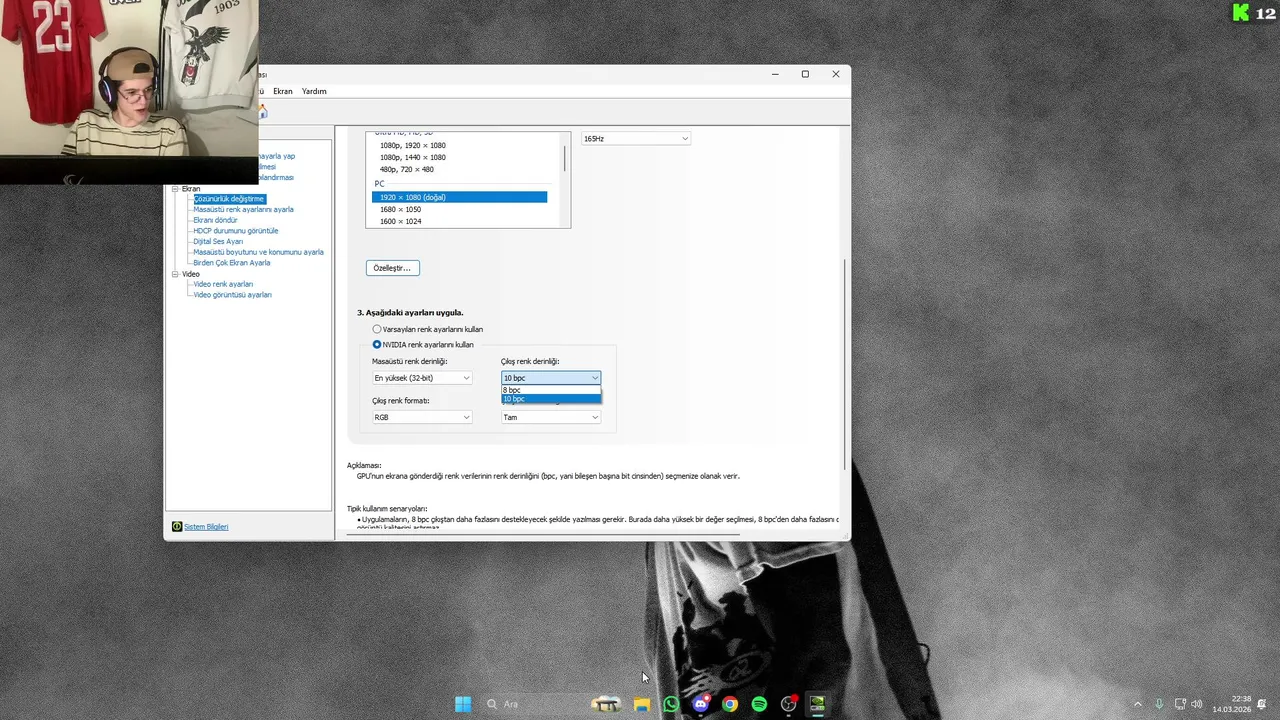1280x720 pixels.
Task: Close the NVIDIA Control Panel window
Action: [x=836, y=74]
